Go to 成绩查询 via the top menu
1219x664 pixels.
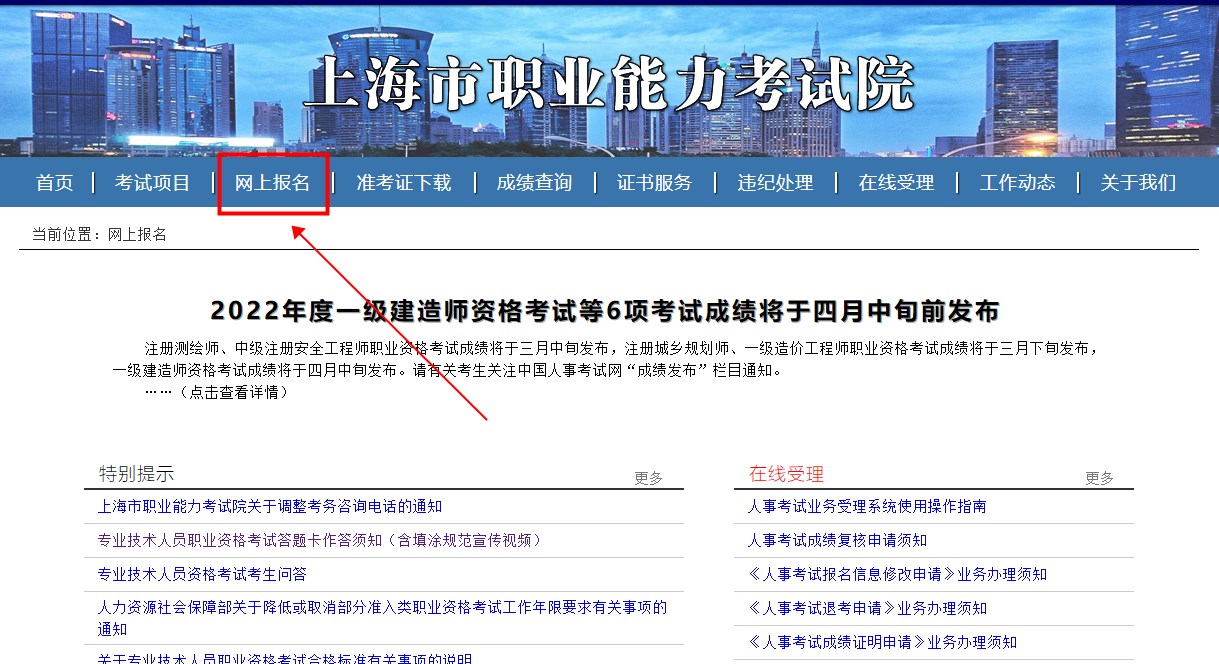click(533, 183)
